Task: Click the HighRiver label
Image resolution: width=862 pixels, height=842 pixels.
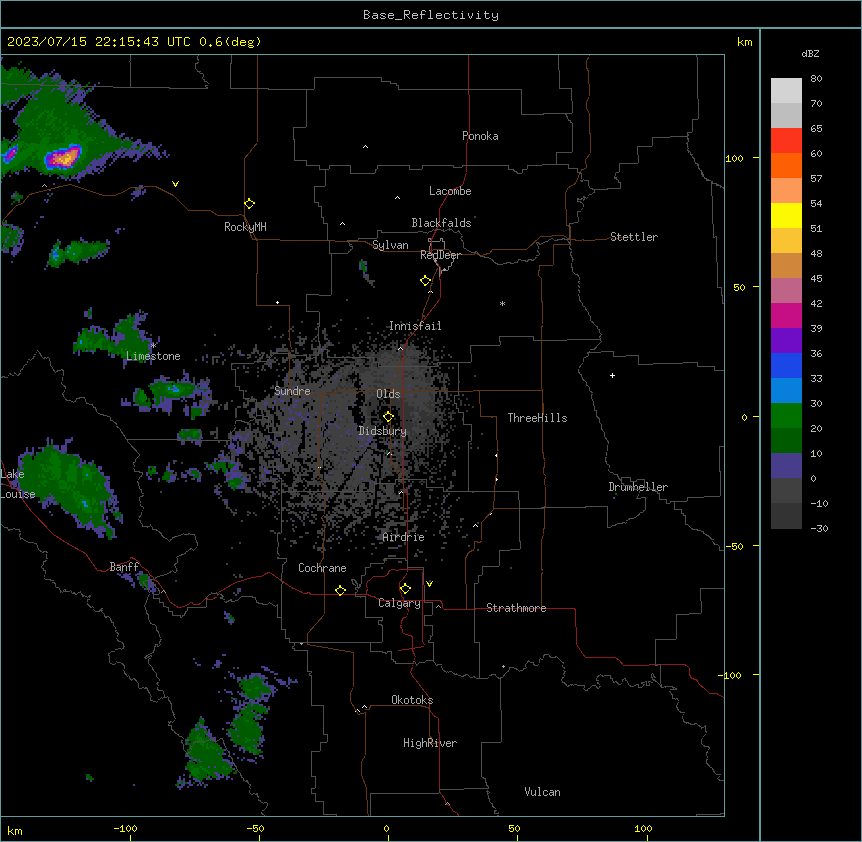Action: pyautogui.click(x=430, y=743)
